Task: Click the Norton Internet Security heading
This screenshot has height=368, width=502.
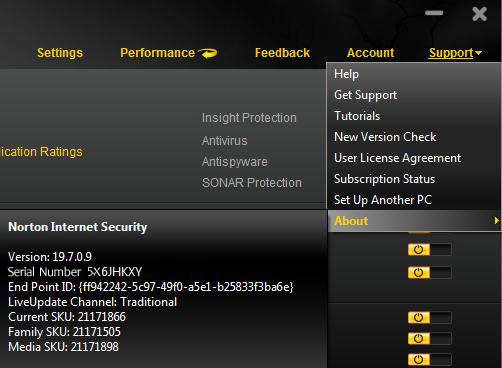Action: (x=77, y=227)
